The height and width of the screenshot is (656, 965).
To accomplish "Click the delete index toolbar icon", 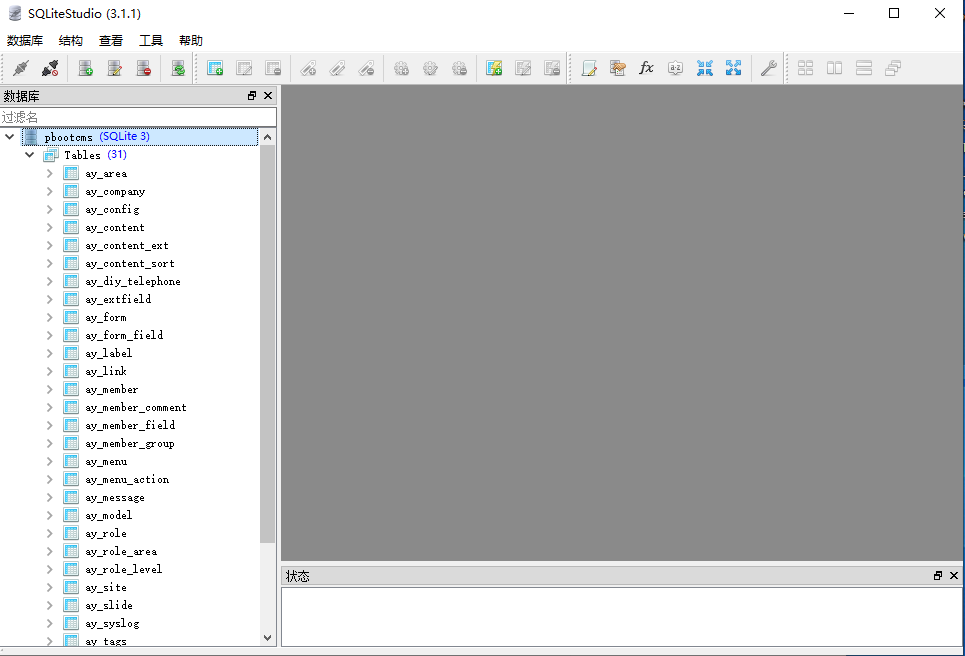I will click(366, 68).
